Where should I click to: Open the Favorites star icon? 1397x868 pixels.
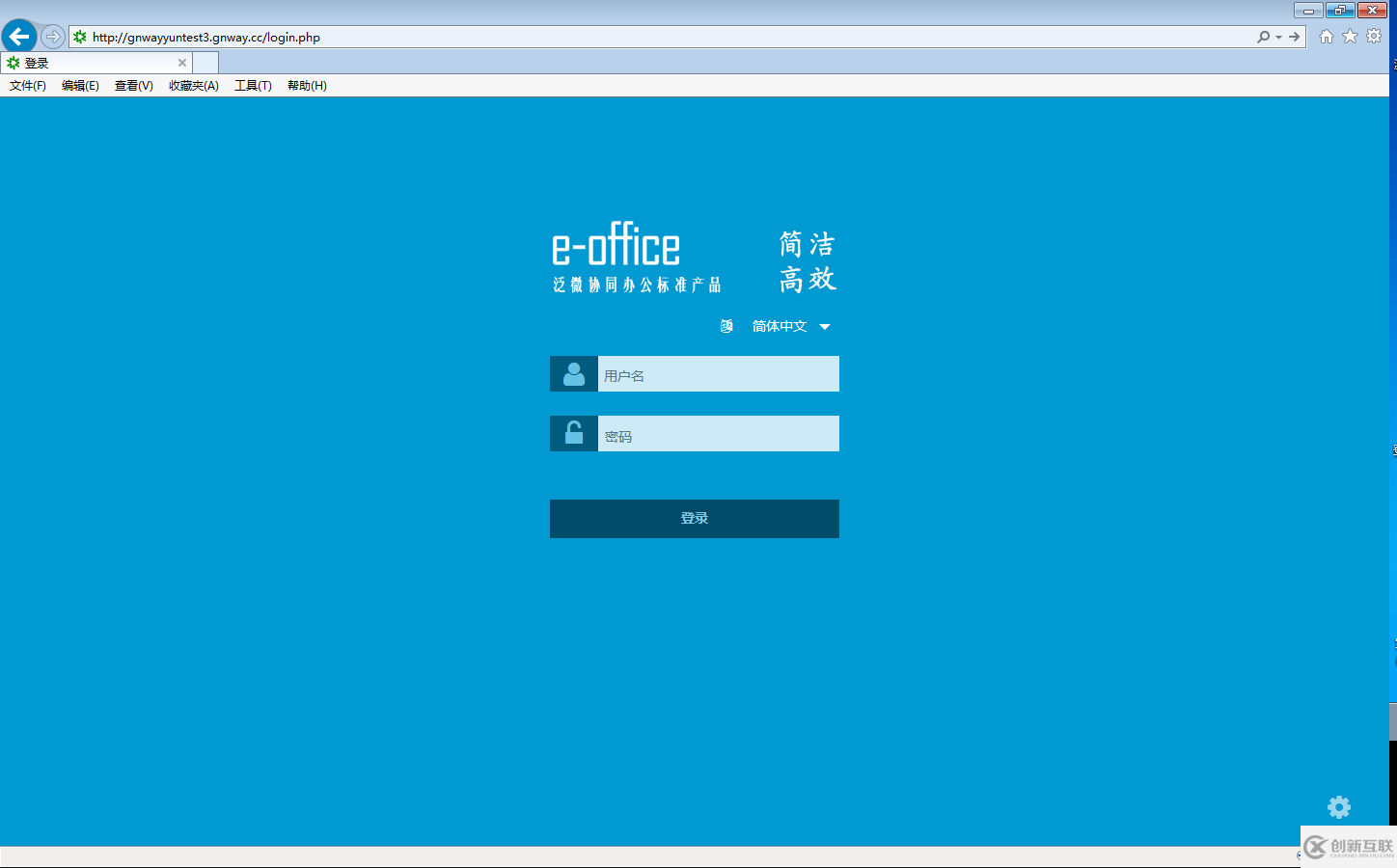point(1350,37)
